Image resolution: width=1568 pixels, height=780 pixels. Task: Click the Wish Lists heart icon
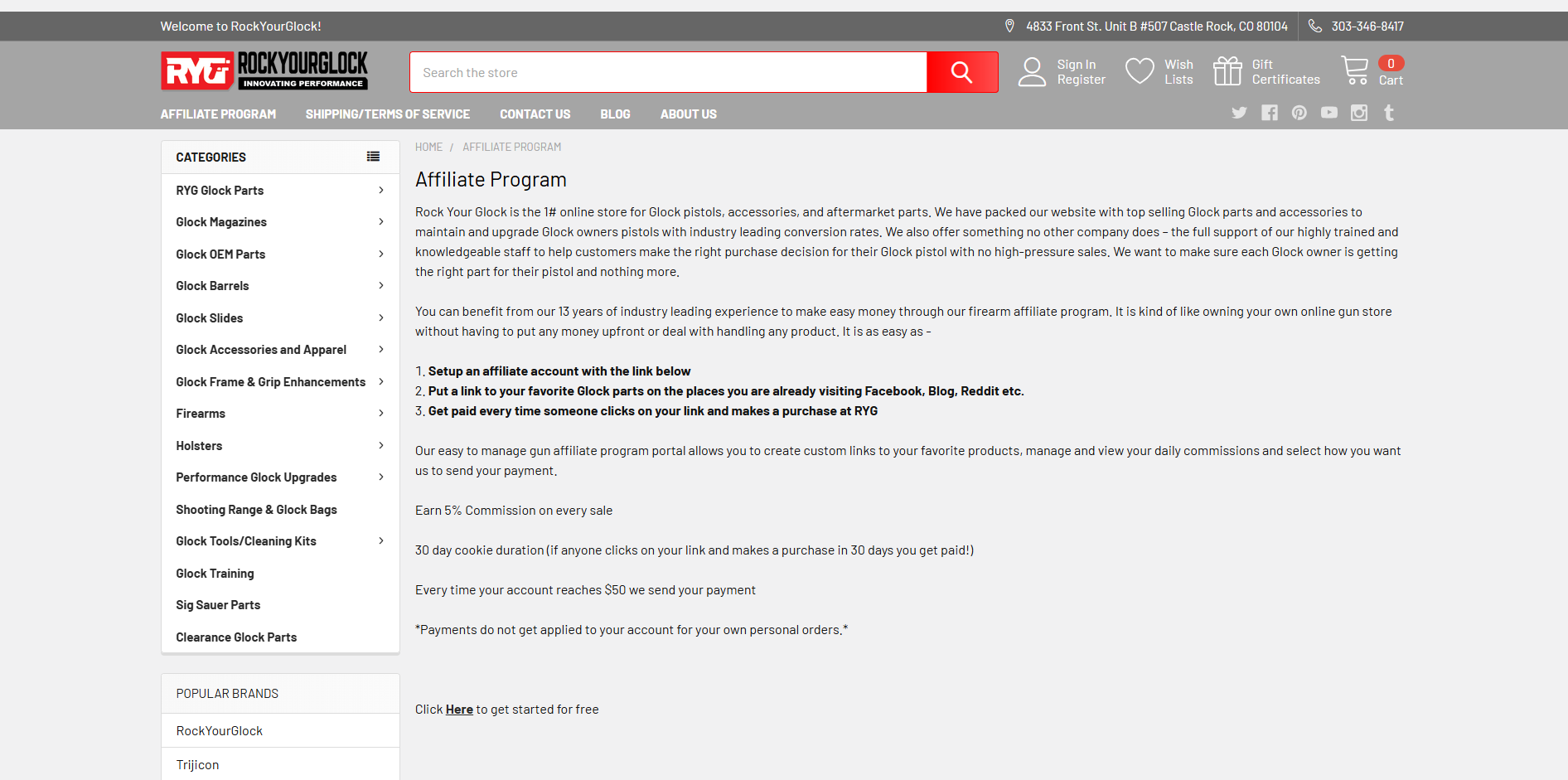tap(1140, 71)
